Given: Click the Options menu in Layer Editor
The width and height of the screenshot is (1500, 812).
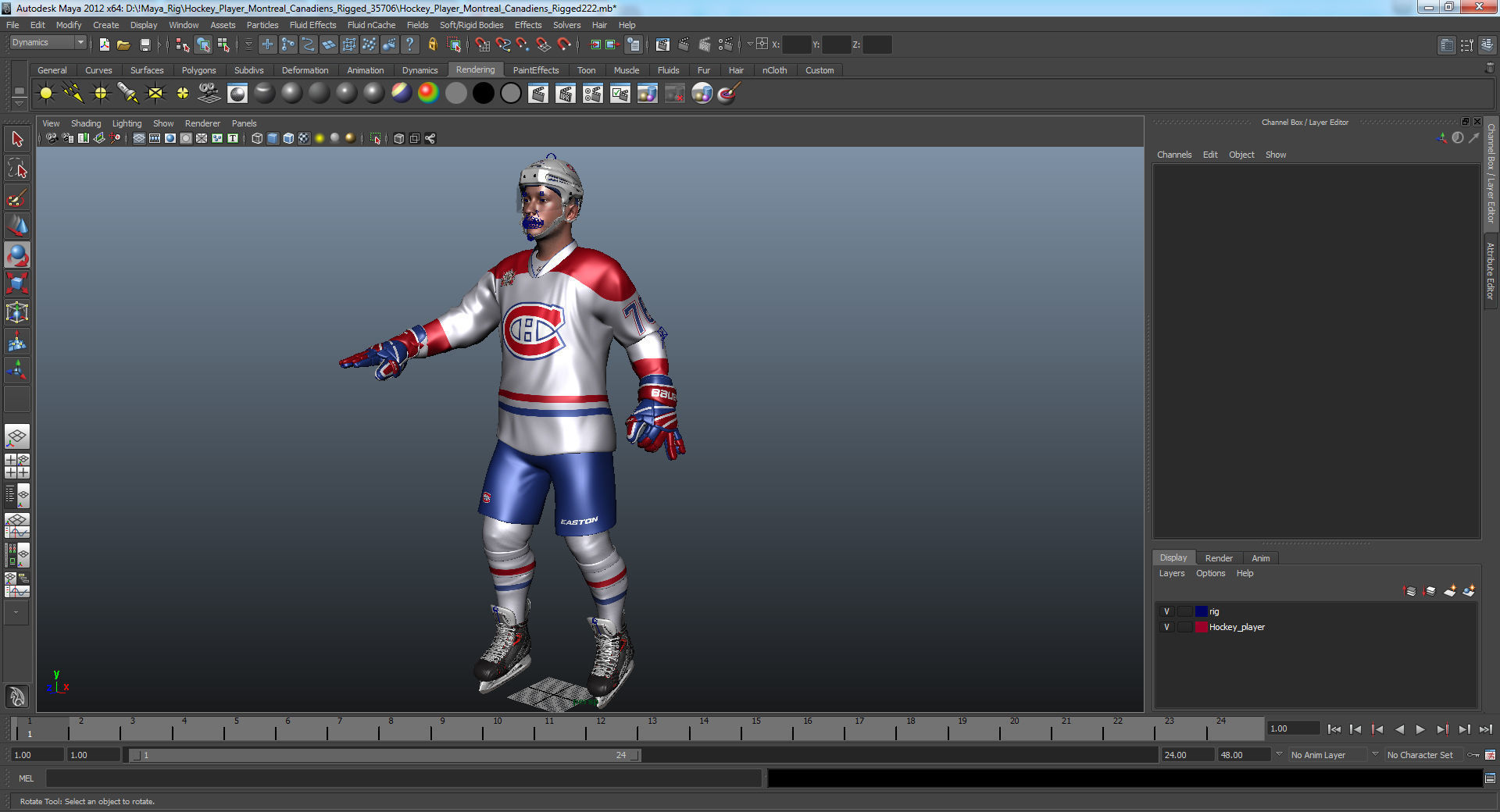Looking at the screenshot, I should 1210,573.
